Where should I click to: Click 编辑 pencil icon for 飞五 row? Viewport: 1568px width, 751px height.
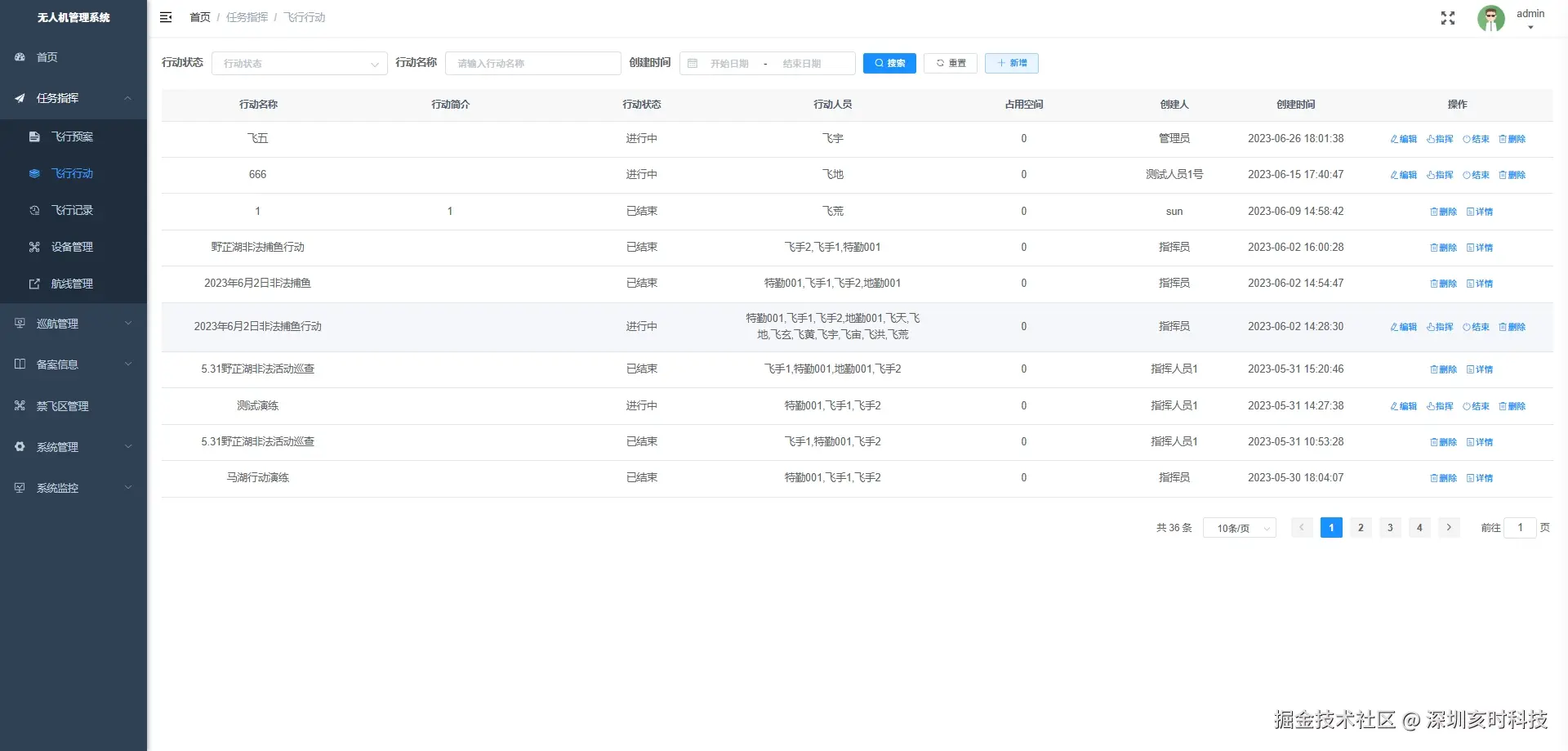[1404, 139]
